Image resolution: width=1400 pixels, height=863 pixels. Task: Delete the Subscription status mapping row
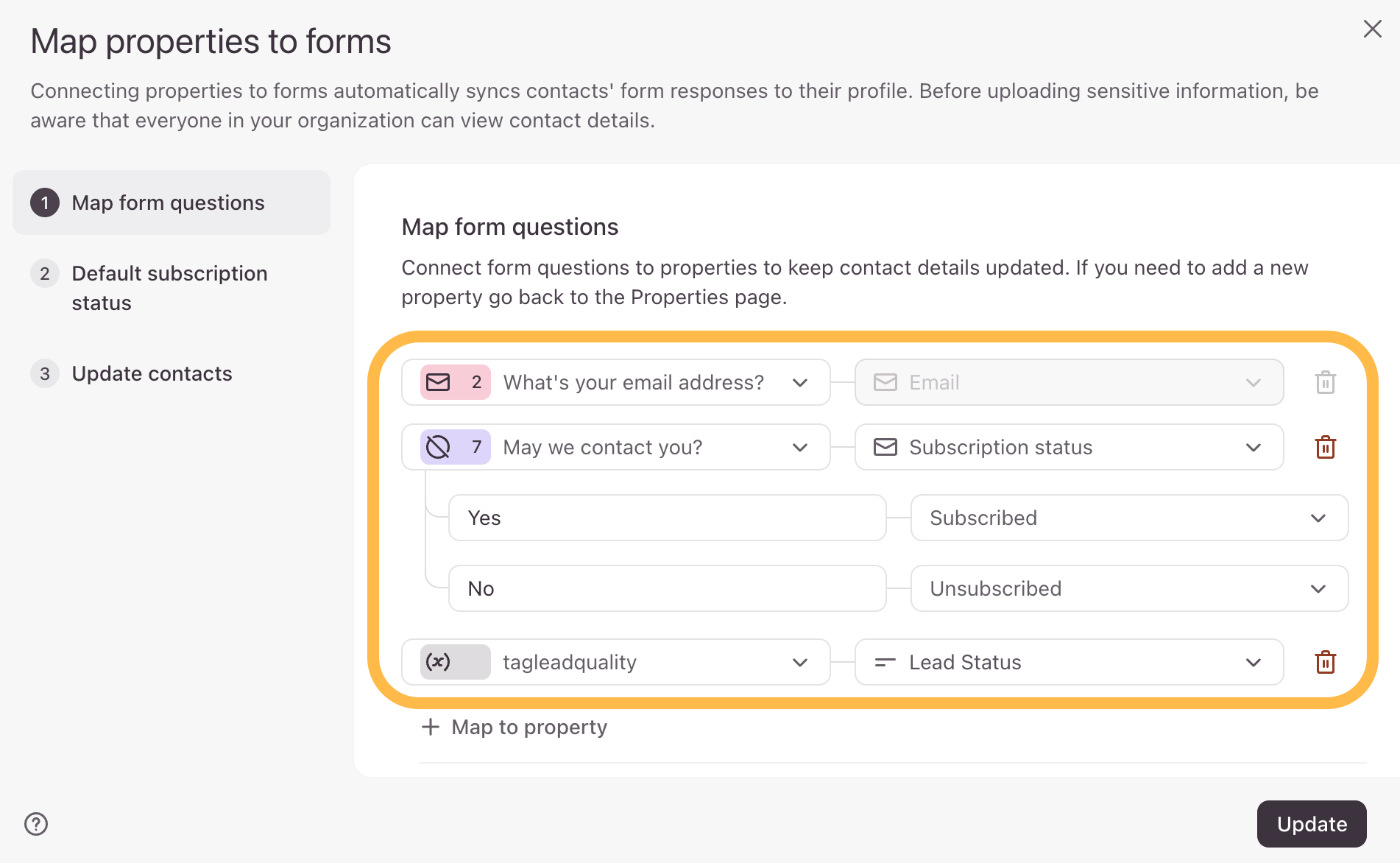[x=1325, y=447]
